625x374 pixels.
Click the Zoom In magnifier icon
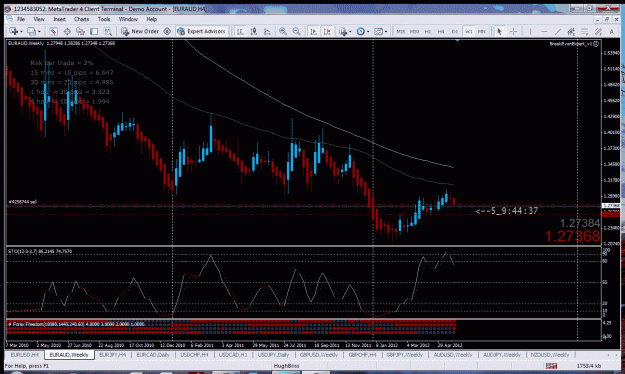point(283,31)
